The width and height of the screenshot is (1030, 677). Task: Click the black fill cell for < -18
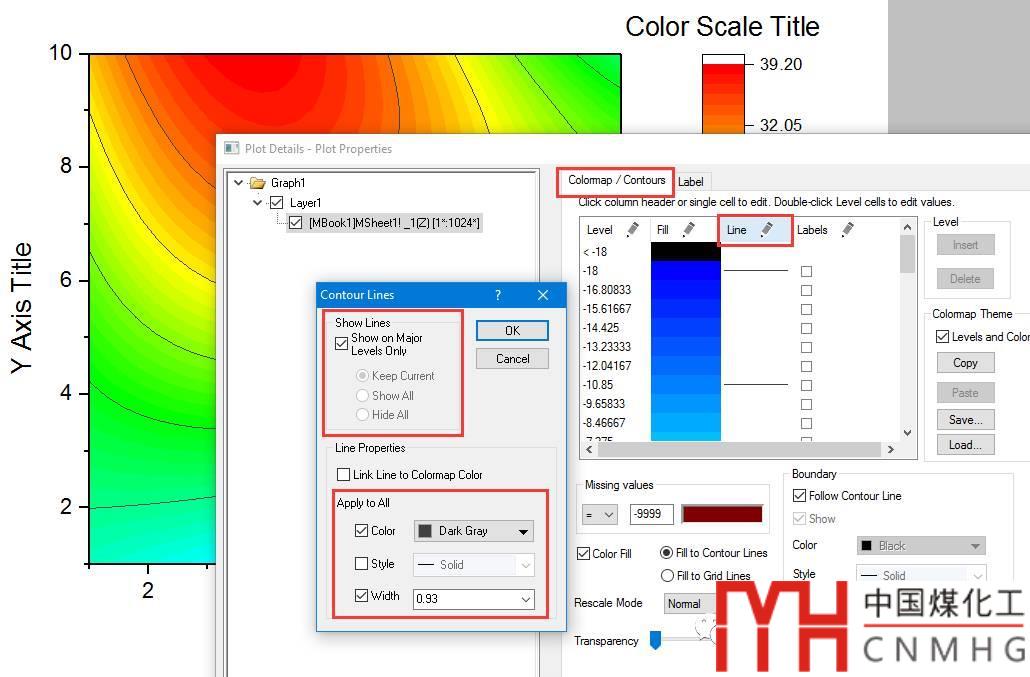[686, 251]
